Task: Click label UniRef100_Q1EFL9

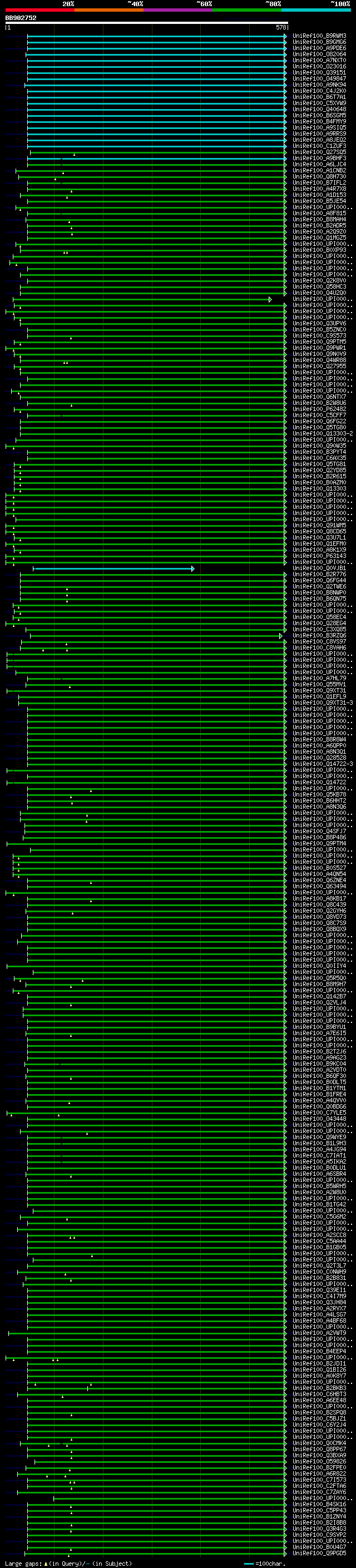Action: pos(319,696)
